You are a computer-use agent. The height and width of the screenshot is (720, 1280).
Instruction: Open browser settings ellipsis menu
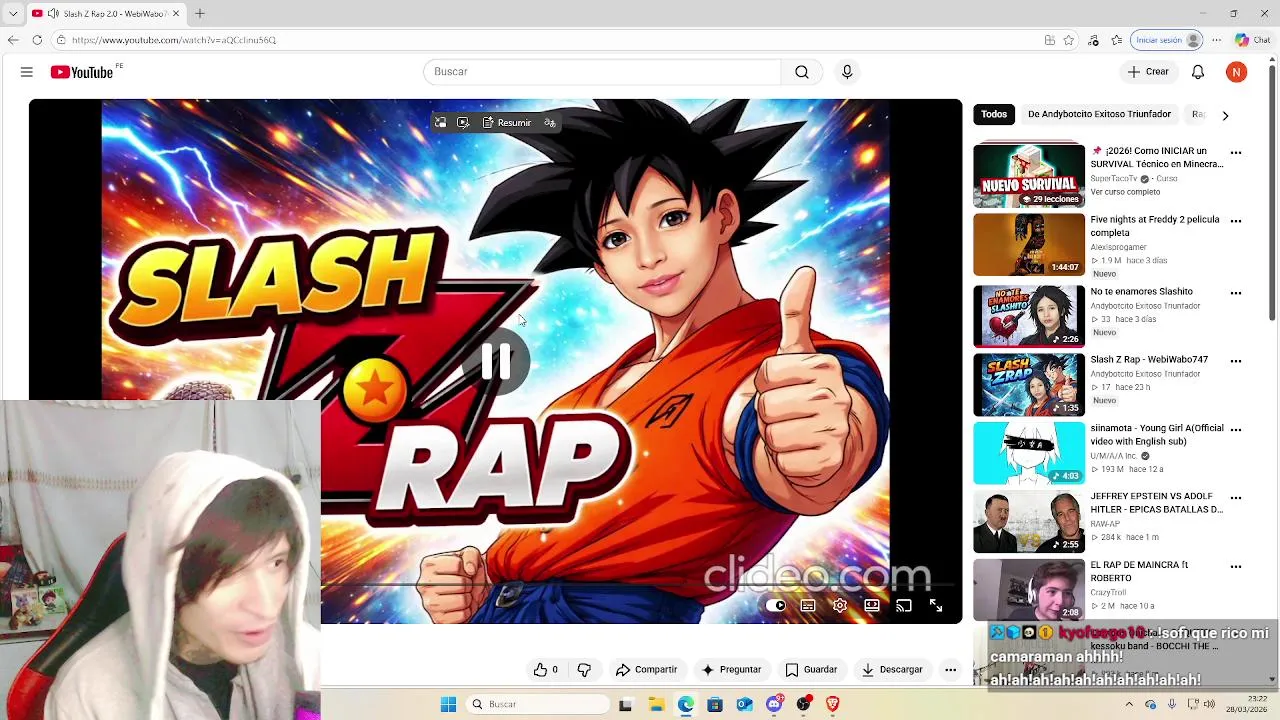1216,40
